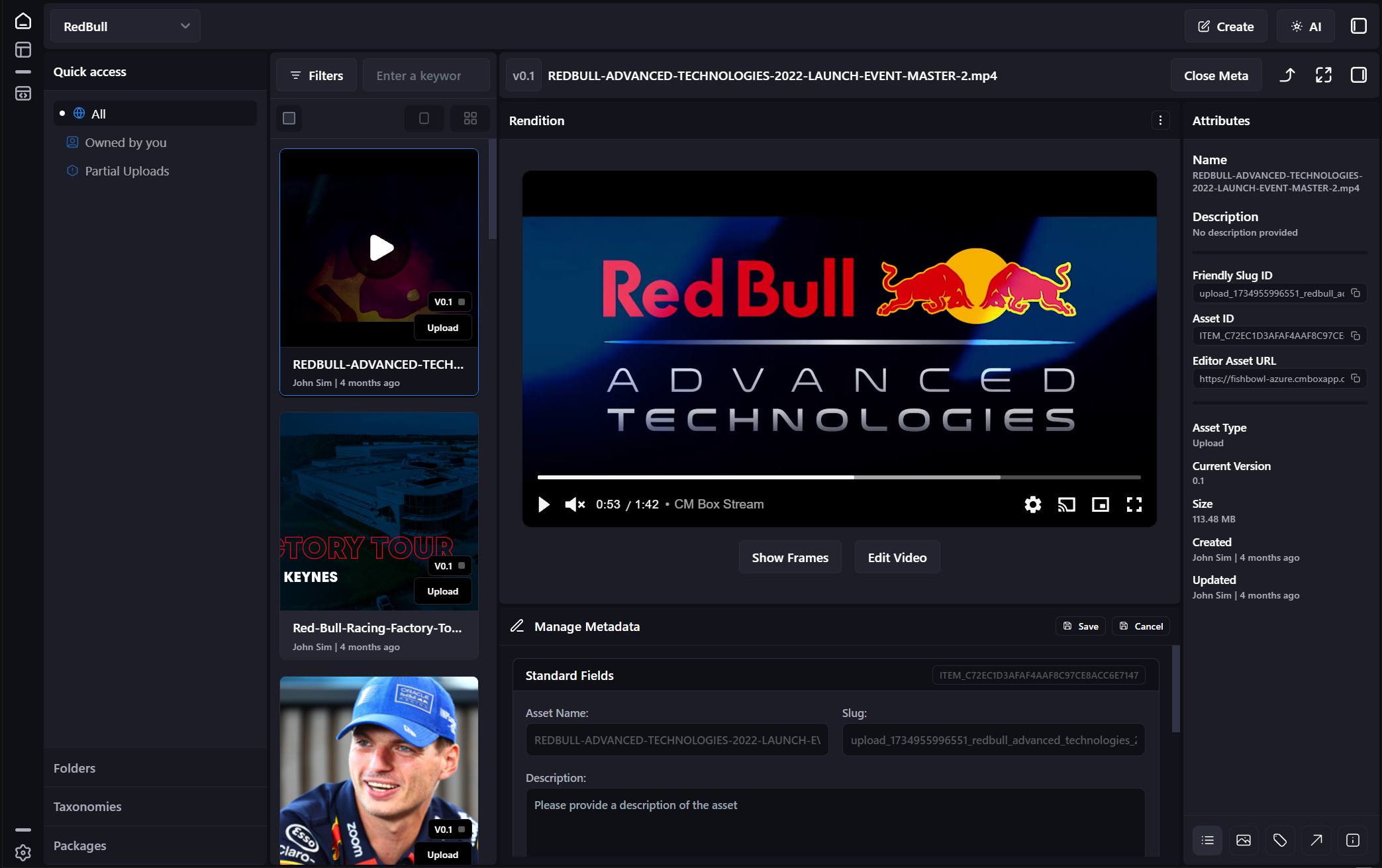
Task: Click the Slug input field
Action: [x=993, y=740]
